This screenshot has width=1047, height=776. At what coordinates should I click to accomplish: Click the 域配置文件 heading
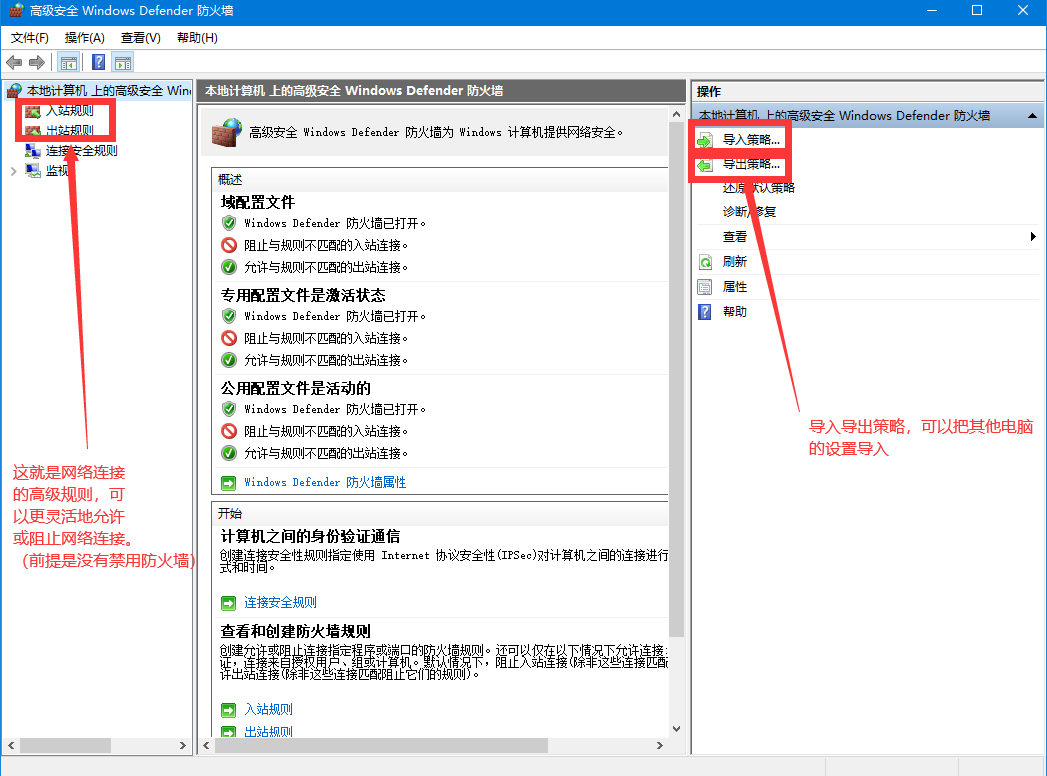pos(258,202)
